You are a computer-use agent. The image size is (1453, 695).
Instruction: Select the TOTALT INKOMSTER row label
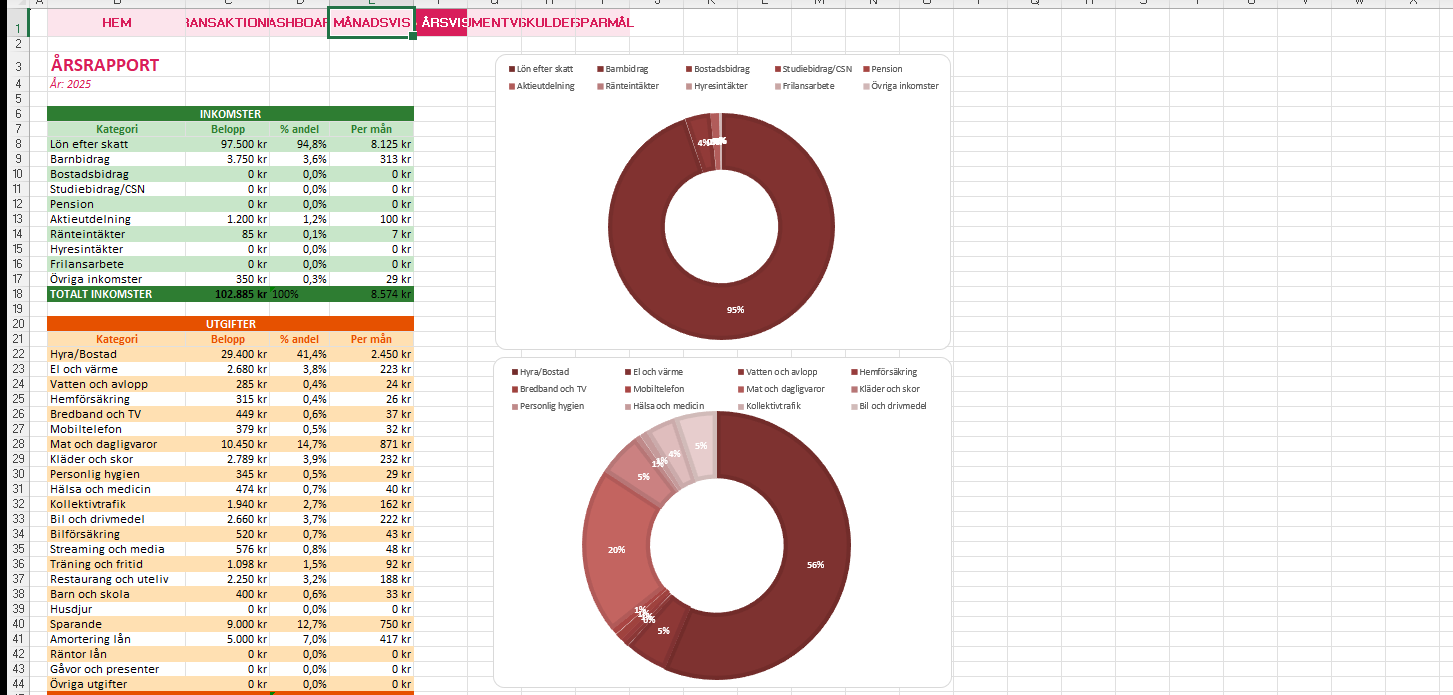point(101,294)
